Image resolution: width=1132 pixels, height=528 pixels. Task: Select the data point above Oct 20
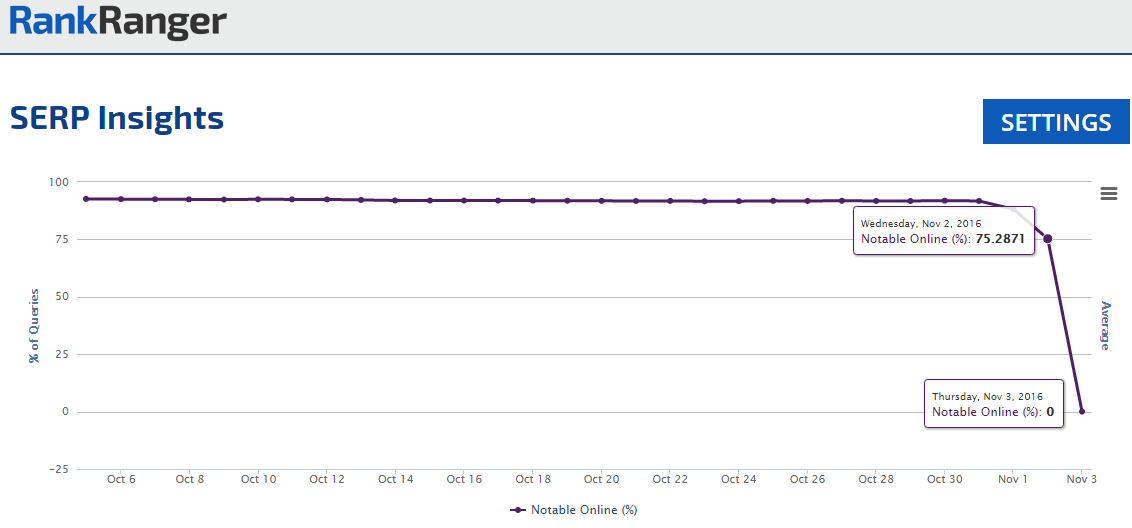(601, 200)
